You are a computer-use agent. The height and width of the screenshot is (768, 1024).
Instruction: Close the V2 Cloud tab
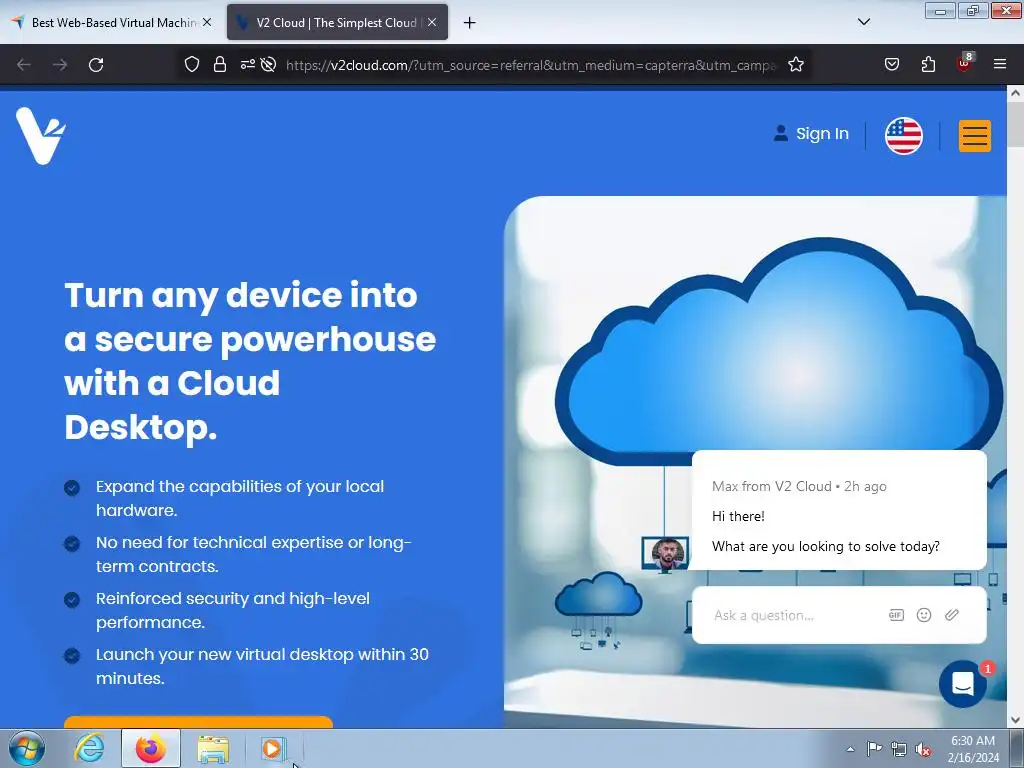(432, 22)
